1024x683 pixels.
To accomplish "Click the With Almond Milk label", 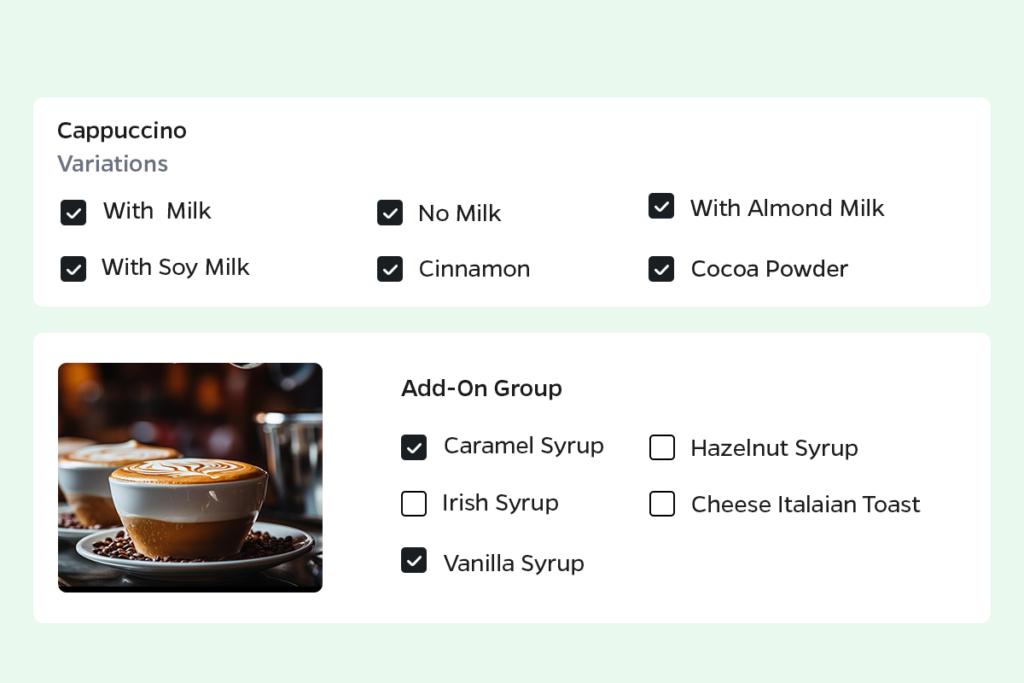I will point(787,208).
